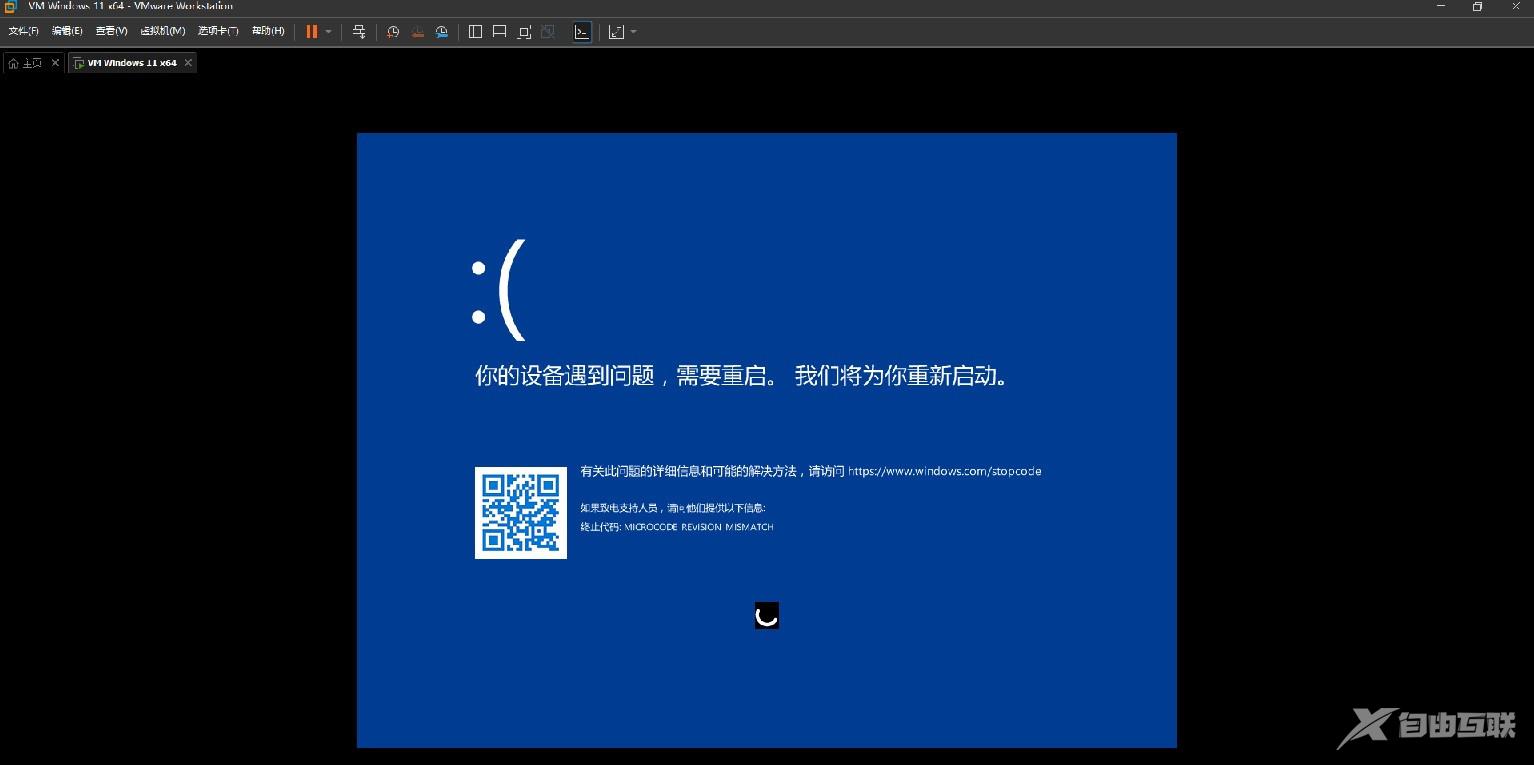Click the https://www.windows.com/stopcode link text
The image size is (1534, 765).
(945, 471)
